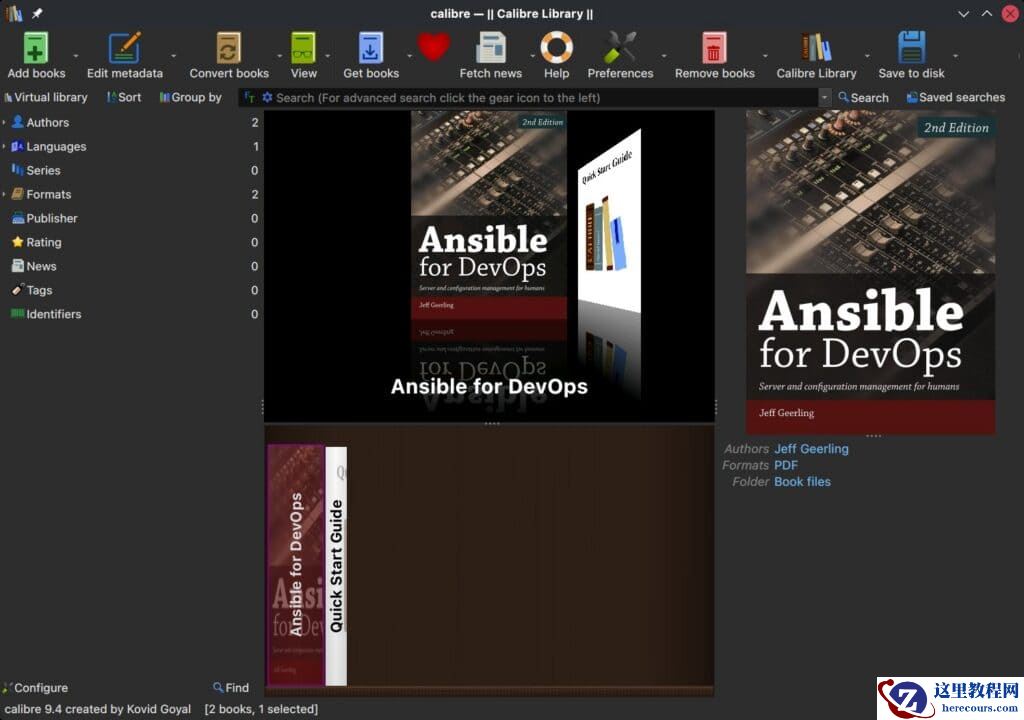Viewport: 1024px width, 720px height.
Task: Open Get books dropdown arrow
Action: click(409, 56)
